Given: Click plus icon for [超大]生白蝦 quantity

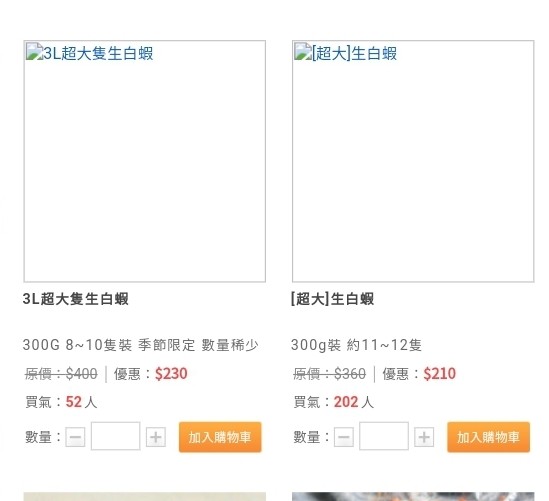Looking at the screenshot, I should click(x=424, y=437).
